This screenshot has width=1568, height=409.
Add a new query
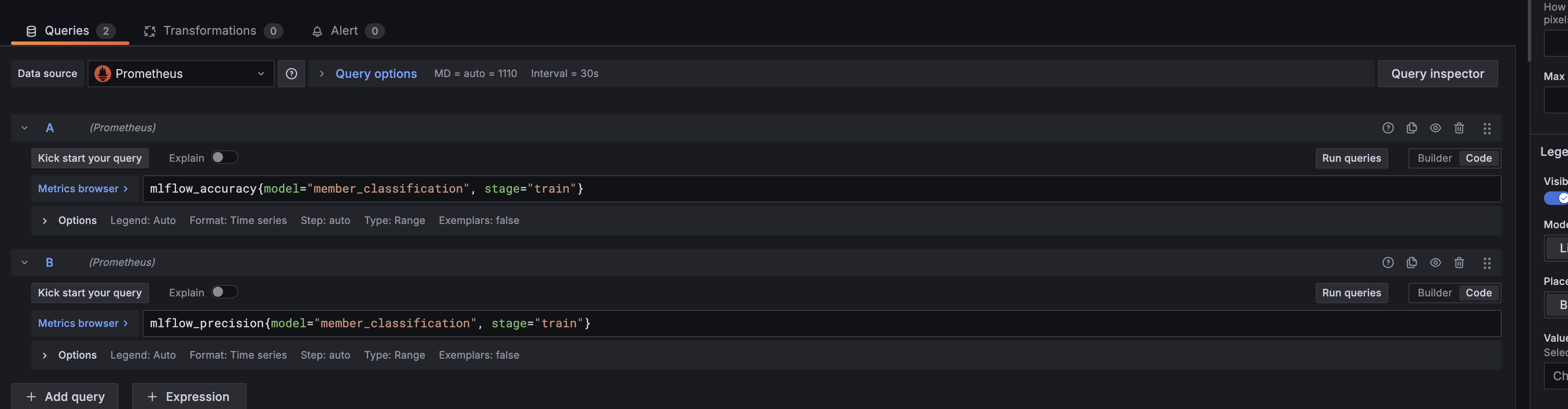tap(64, 396)
